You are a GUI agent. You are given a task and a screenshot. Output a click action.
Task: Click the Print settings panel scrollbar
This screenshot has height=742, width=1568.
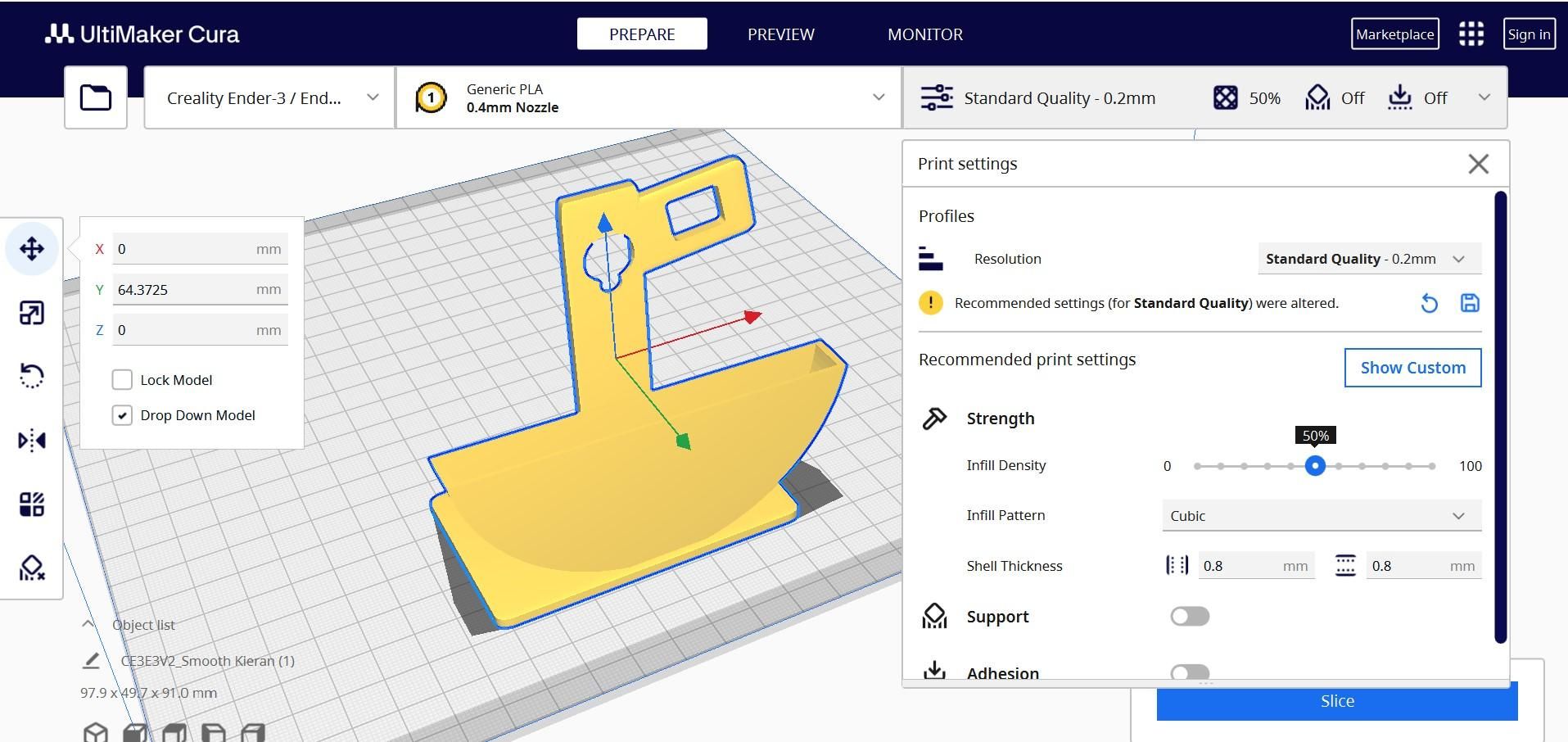click(1500, 417)
